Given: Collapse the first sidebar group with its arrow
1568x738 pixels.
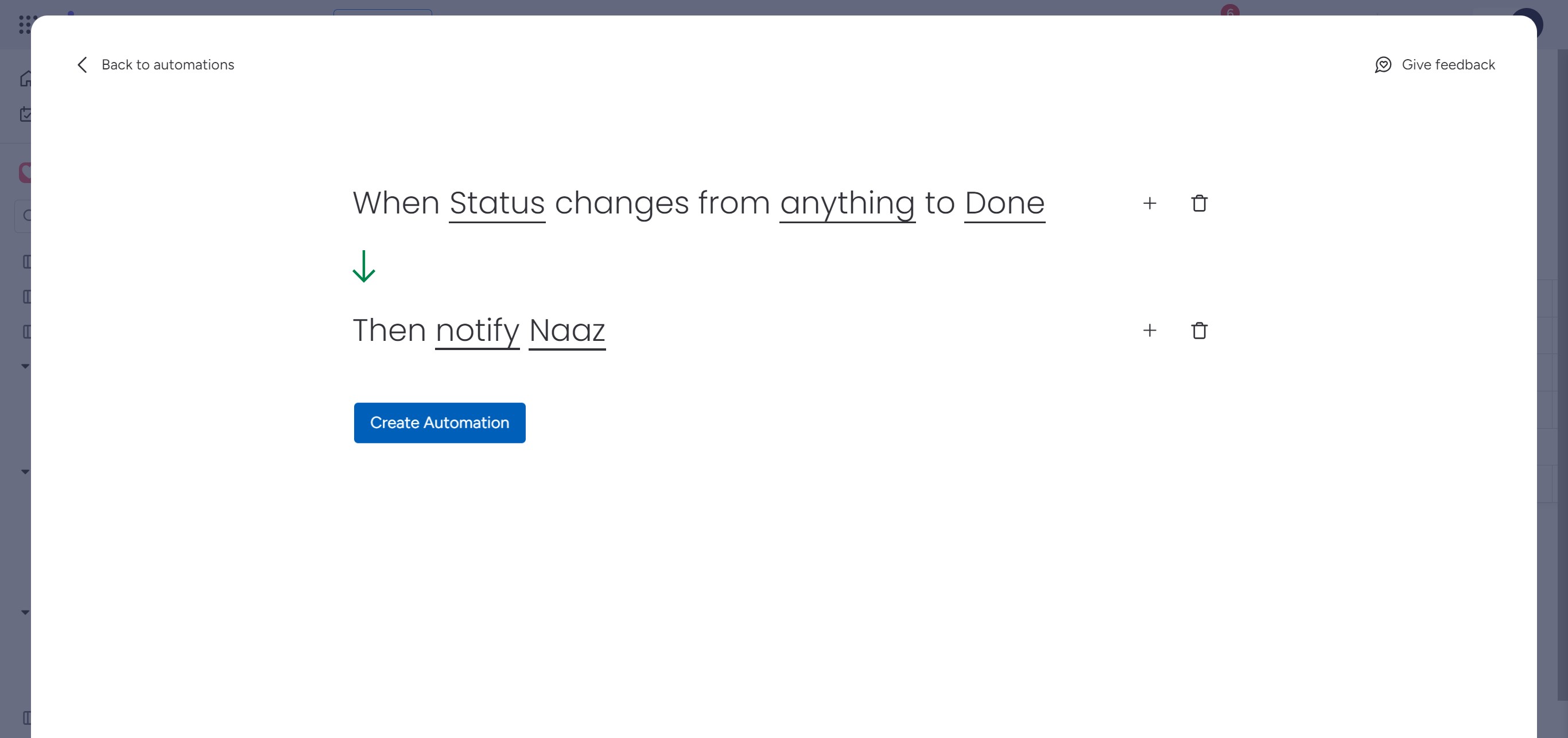Looking at the screenshot, I should pos(25,366).
